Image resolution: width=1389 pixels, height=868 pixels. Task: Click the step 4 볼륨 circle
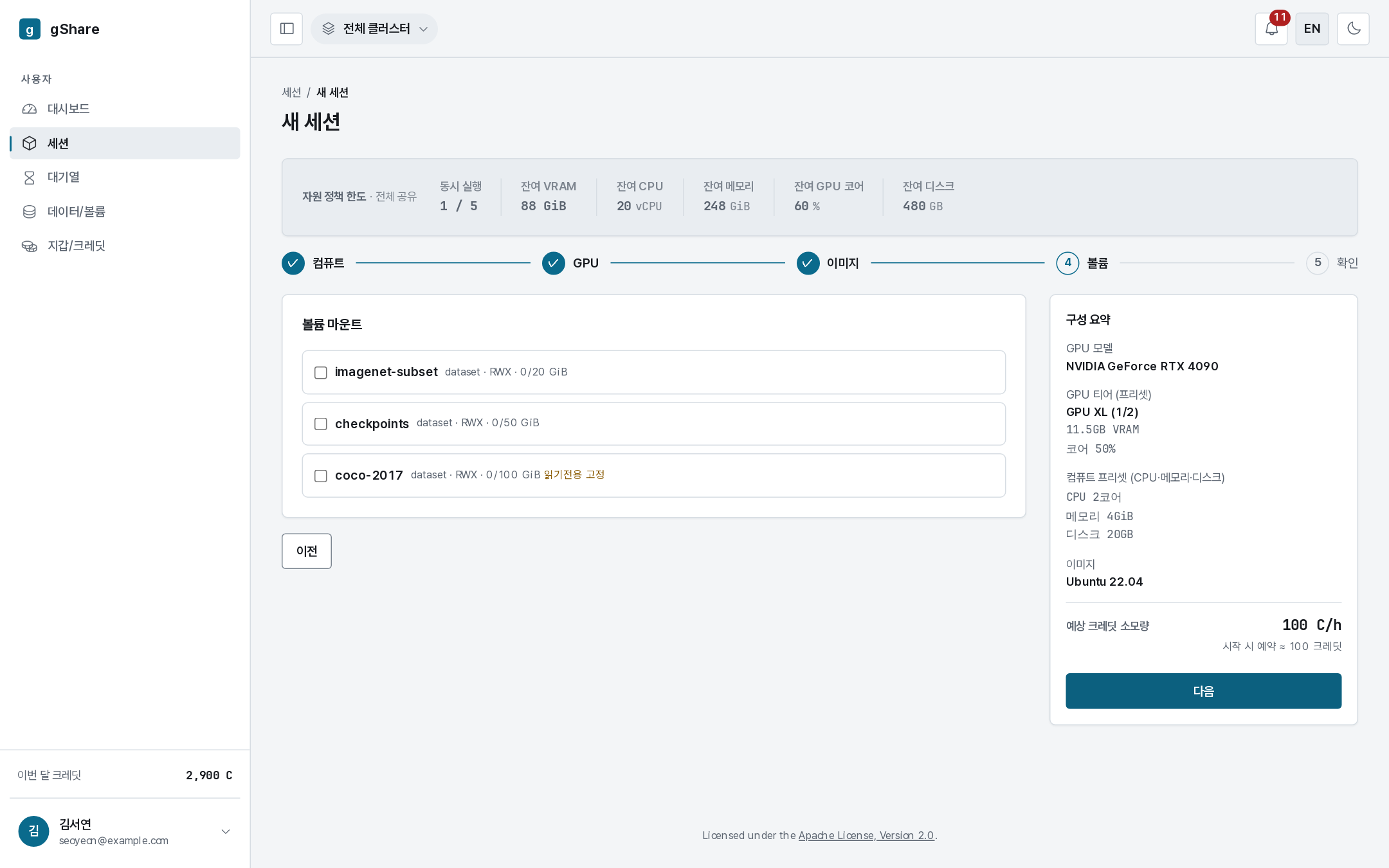[x=1067, y=263]
